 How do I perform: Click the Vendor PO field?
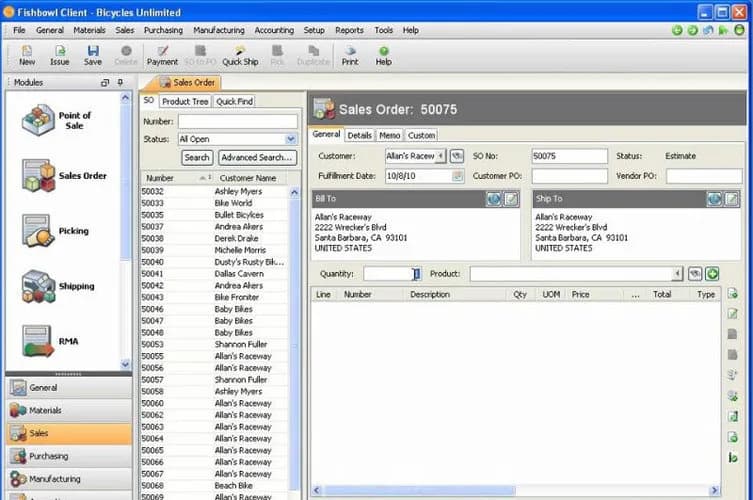click(x=704, y=176)
